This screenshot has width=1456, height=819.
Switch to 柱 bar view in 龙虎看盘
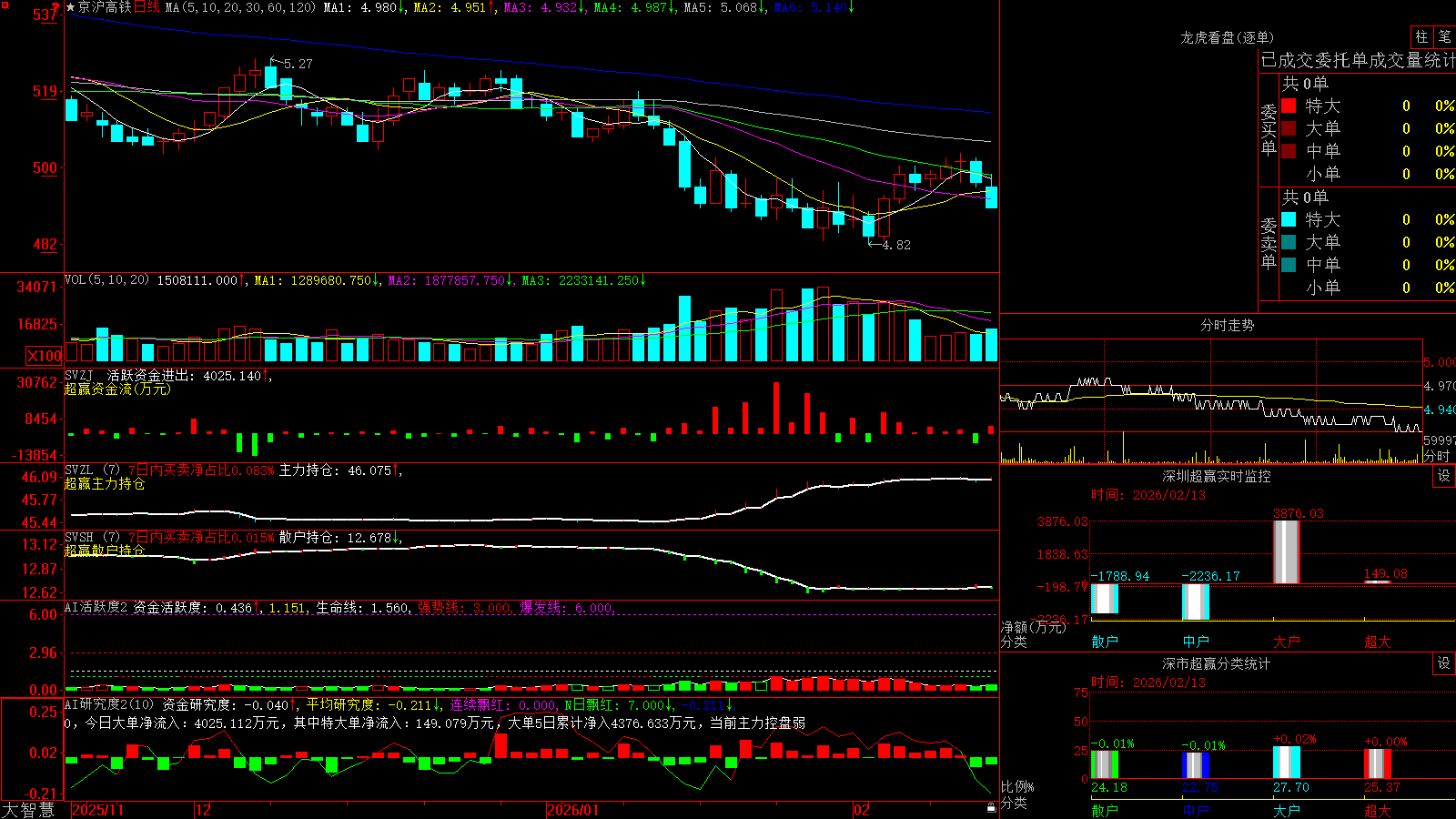[x=1421, y=36]
